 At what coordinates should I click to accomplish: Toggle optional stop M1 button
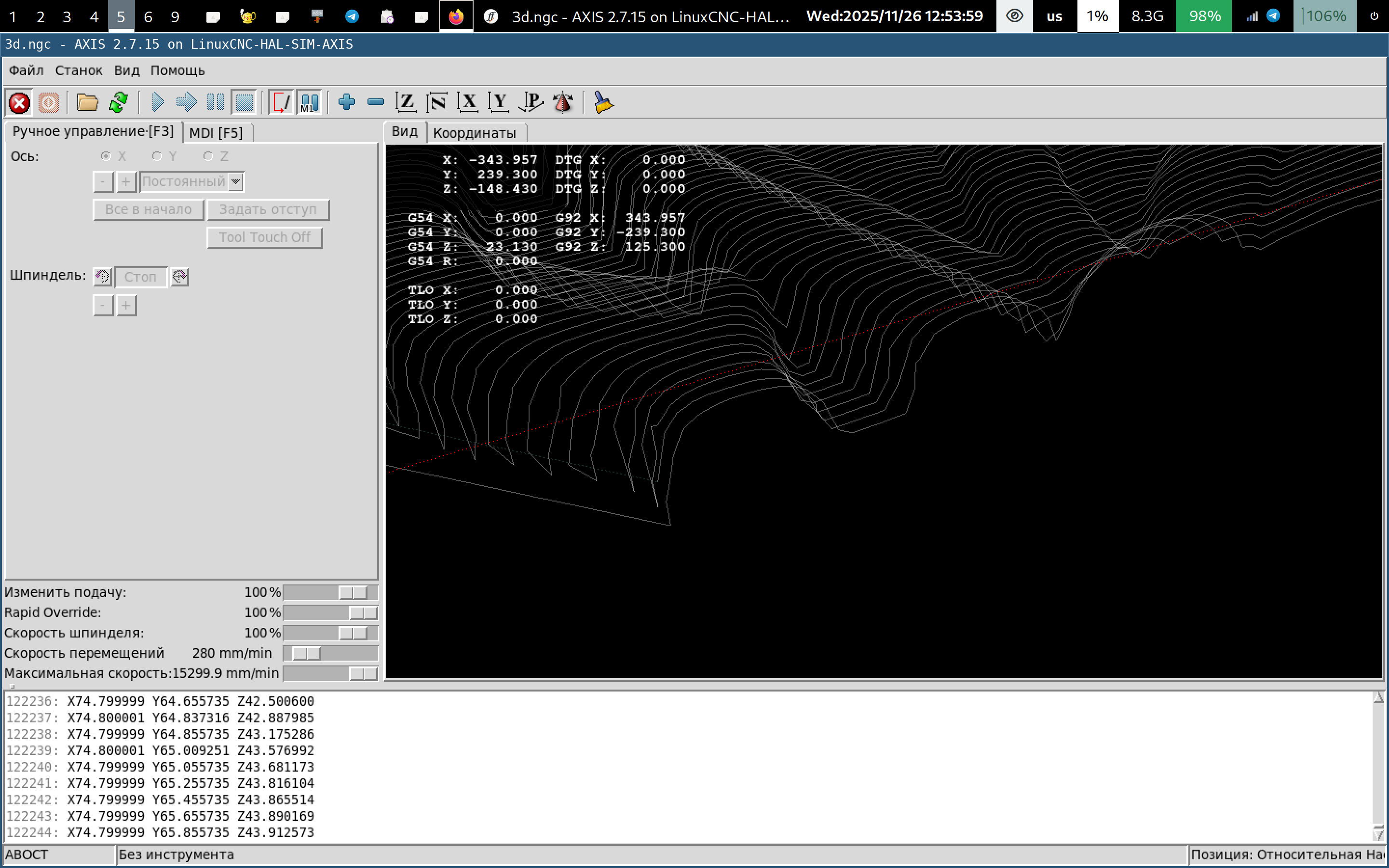(309, 103)
